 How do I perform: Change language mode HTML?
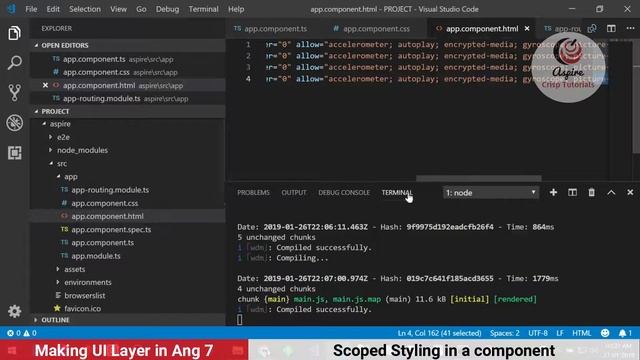(x=582, y=333)
